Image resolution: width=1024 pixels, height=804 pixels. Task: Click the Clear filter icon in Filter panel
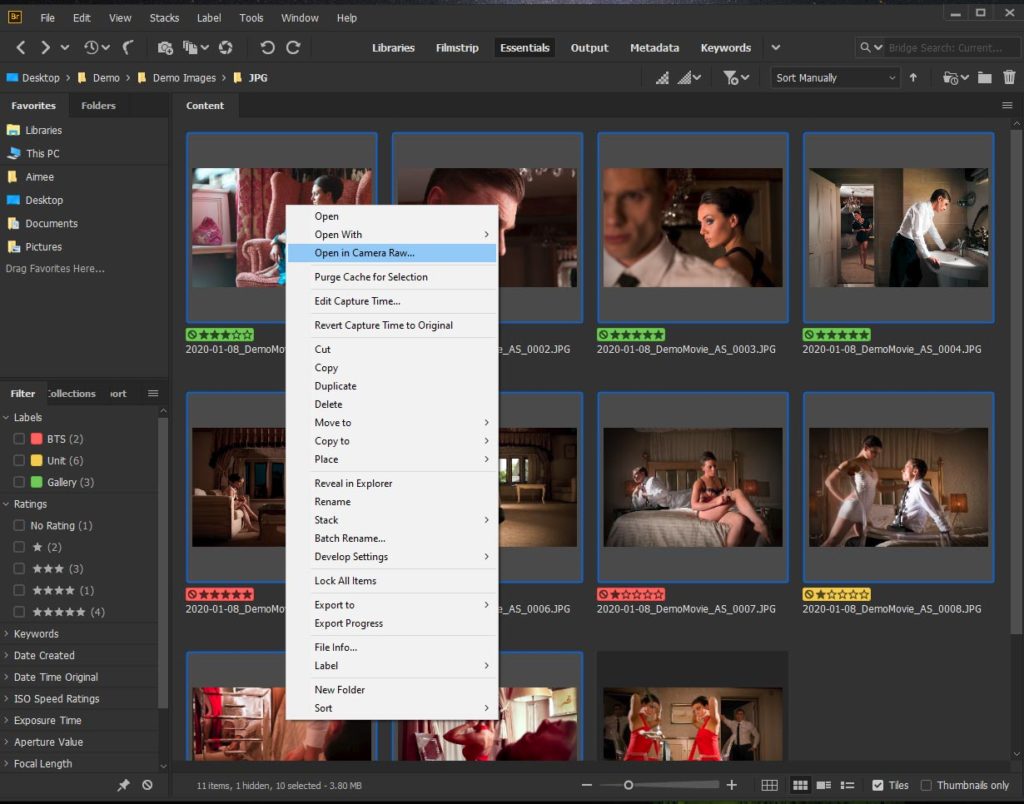coord(147,786)
